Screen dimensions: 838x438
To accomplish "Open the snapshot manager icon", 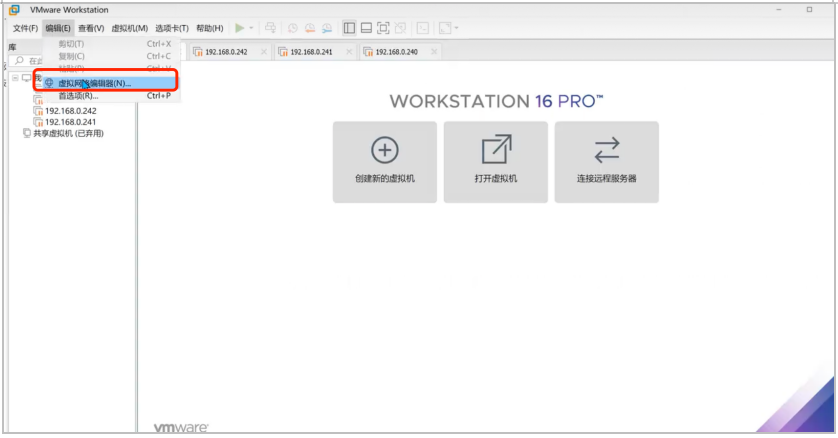I will click(x=327, y=28).
